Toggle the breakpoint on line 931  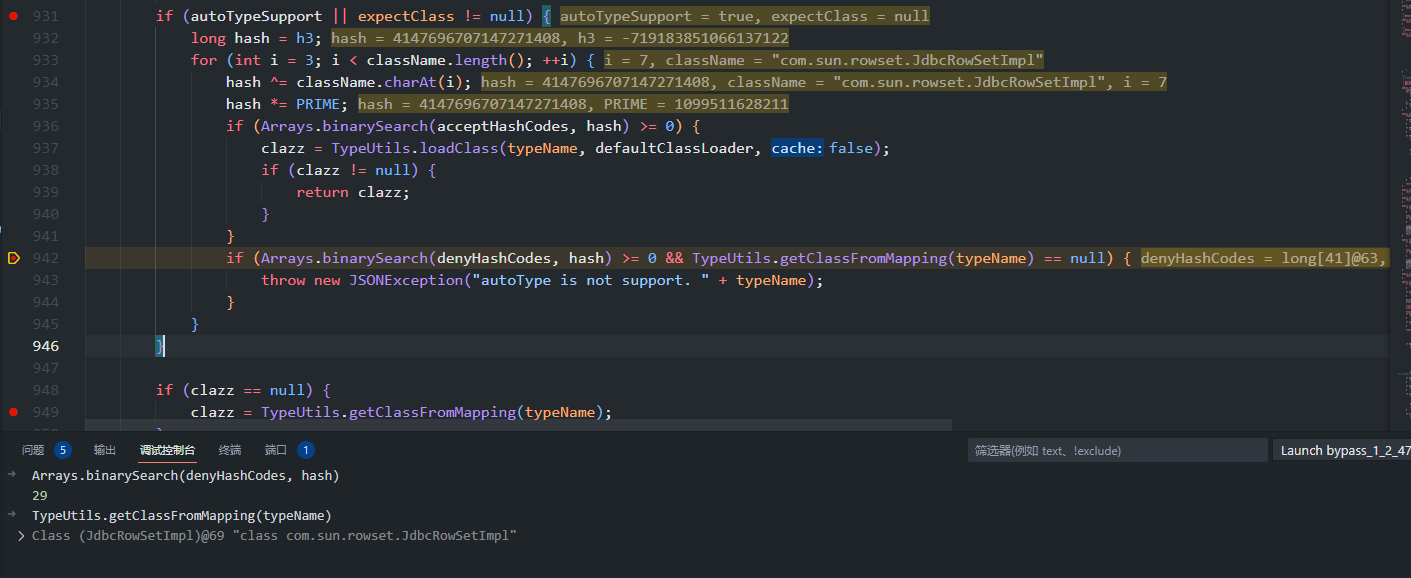13,16
